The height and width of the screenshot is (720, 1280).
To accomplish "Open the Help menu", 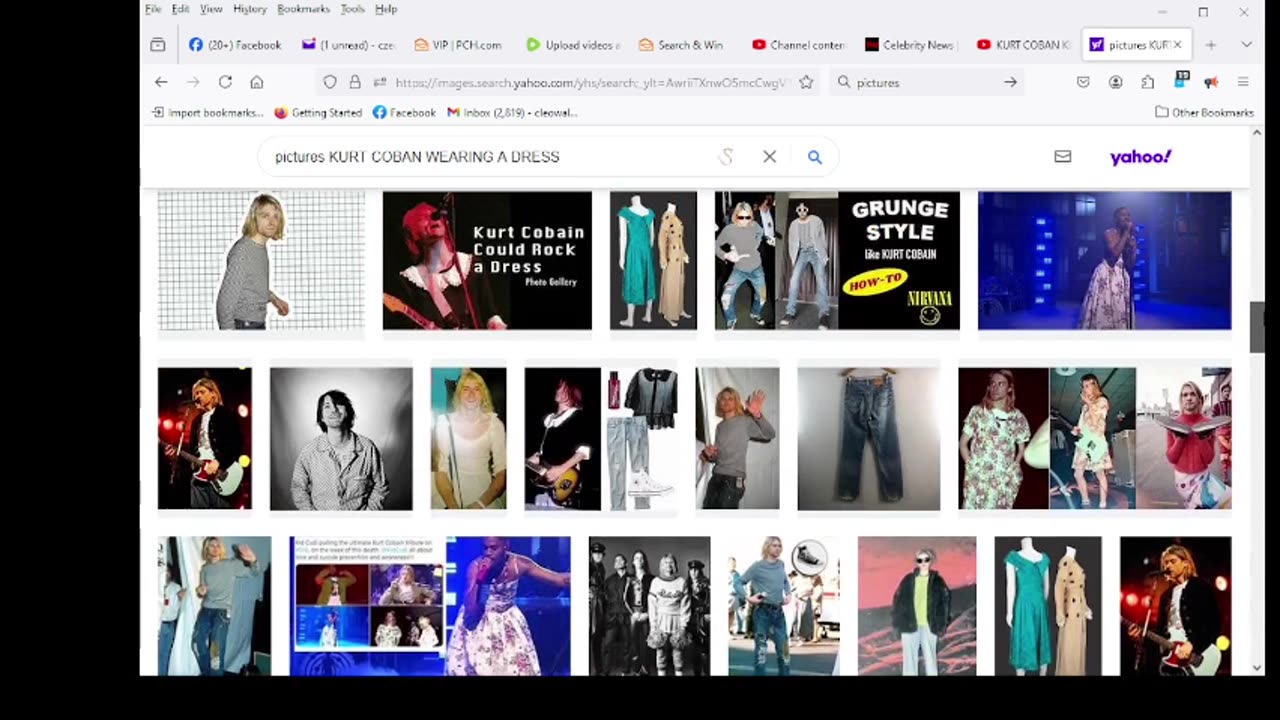I will pos(386,9).
